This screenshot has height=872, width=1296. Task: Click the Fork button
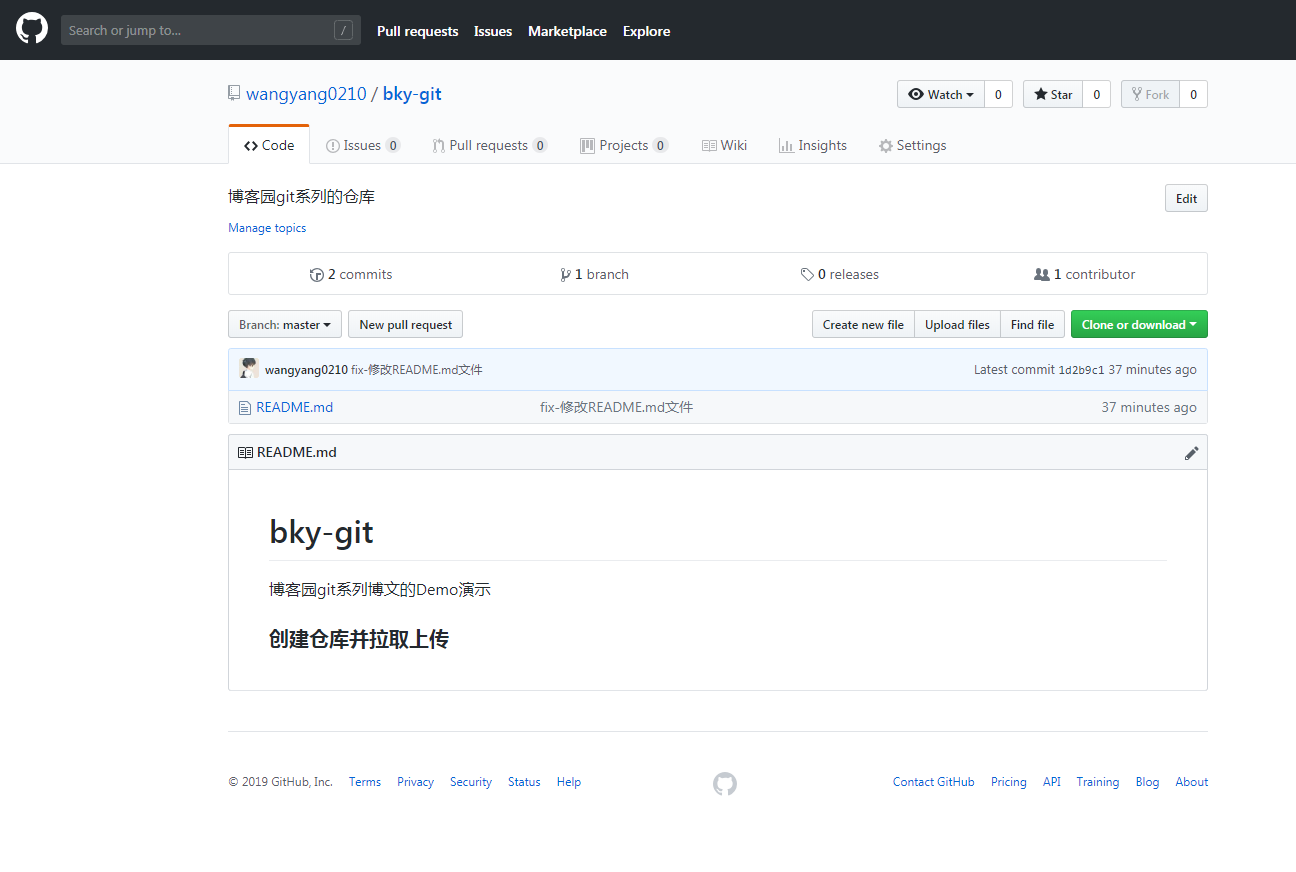point(1150,94)
